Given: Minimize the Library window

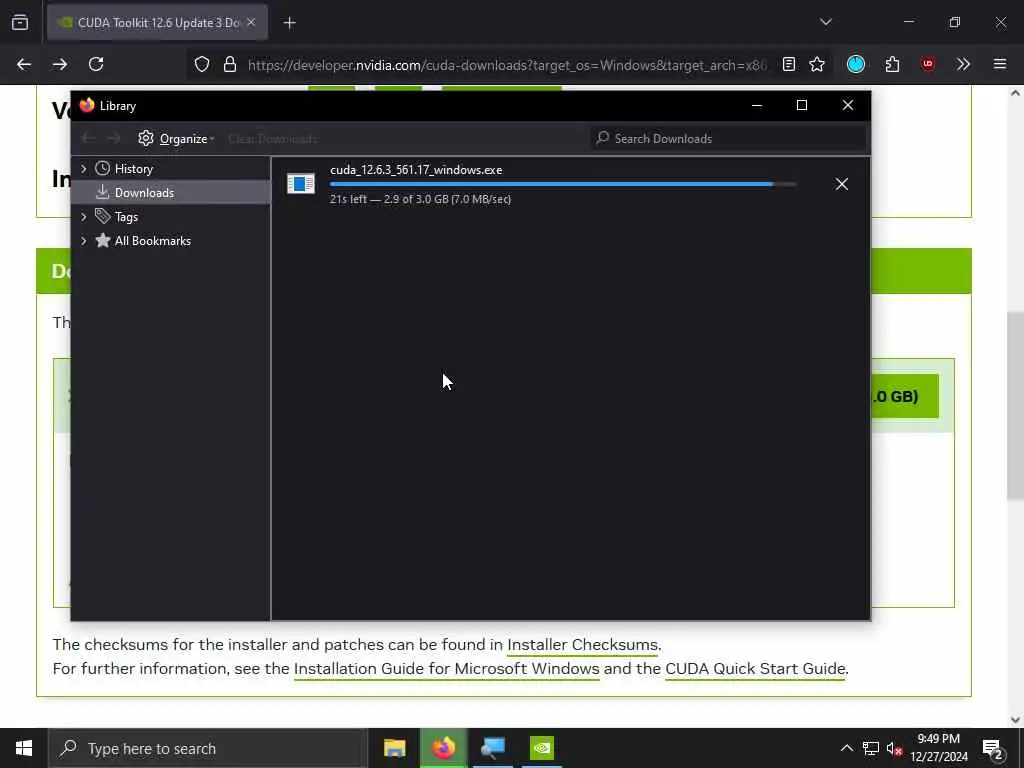Looking at the screenshot, I should point(757,105).
